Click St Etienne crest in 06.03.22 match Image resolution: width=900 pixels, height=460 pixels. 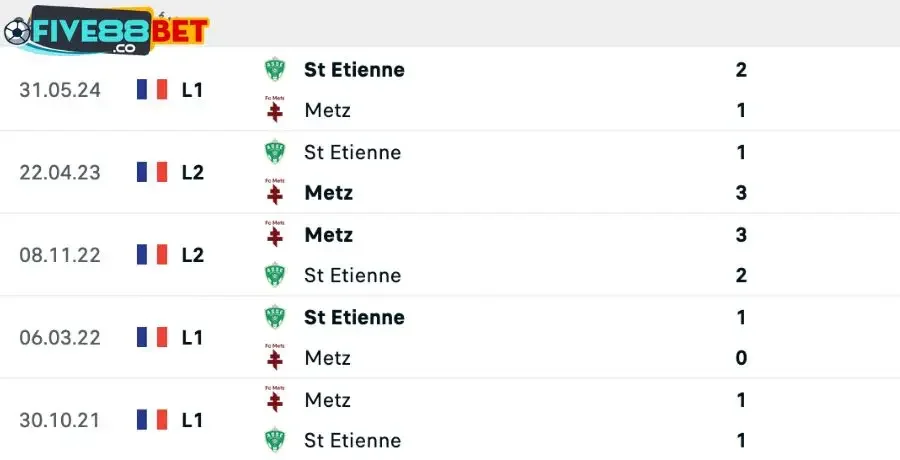tap(274, 317)
